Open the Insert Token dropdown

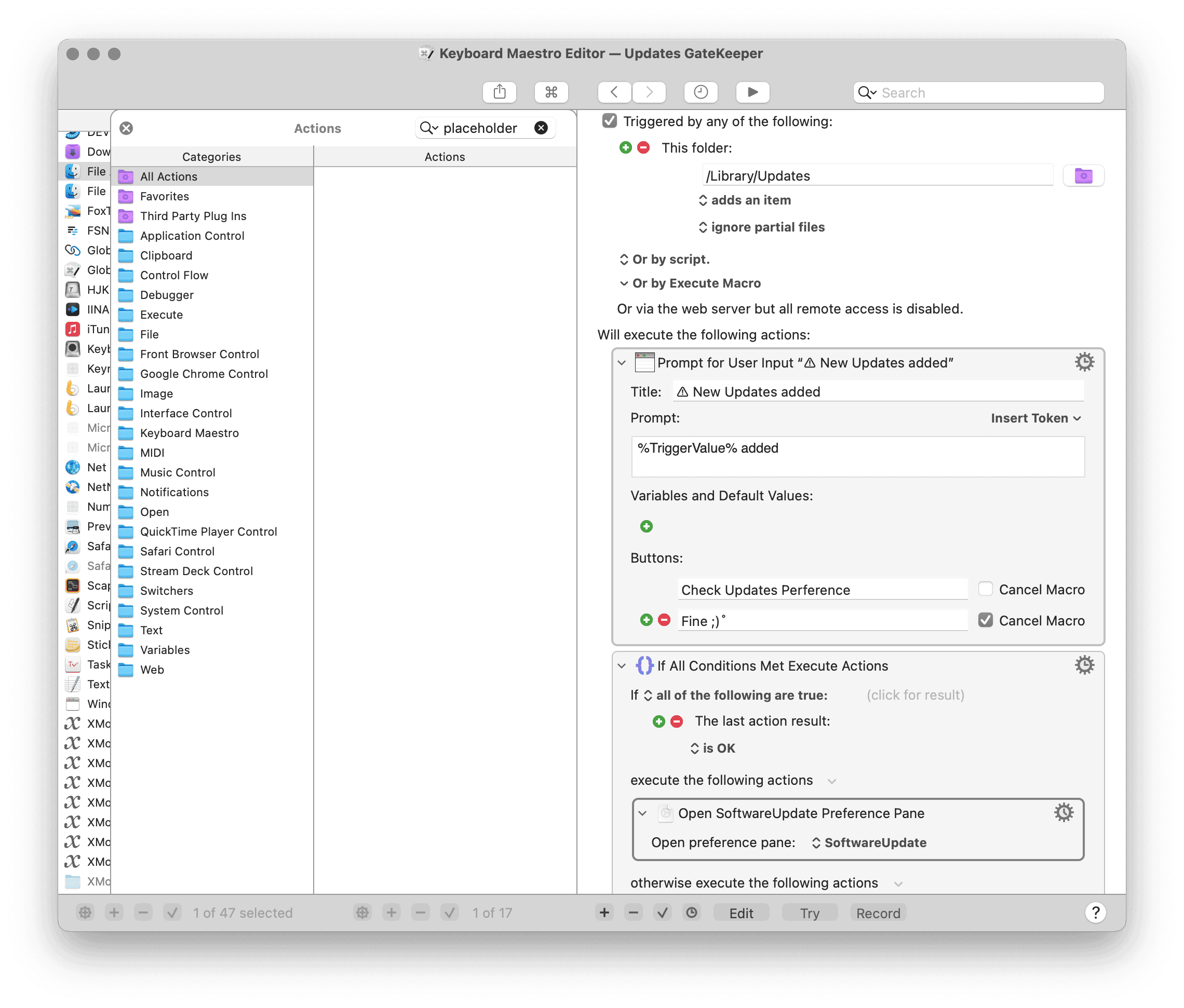(x=1035, y=418)
